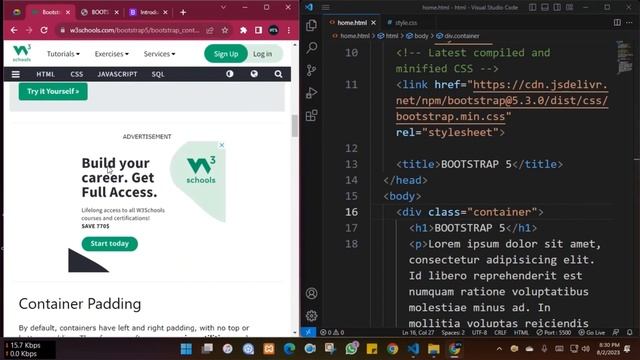Toggle VS Code bottom panel layout
Screen dimensions: 640x360
pyautogui.click(x=545, y=7)
